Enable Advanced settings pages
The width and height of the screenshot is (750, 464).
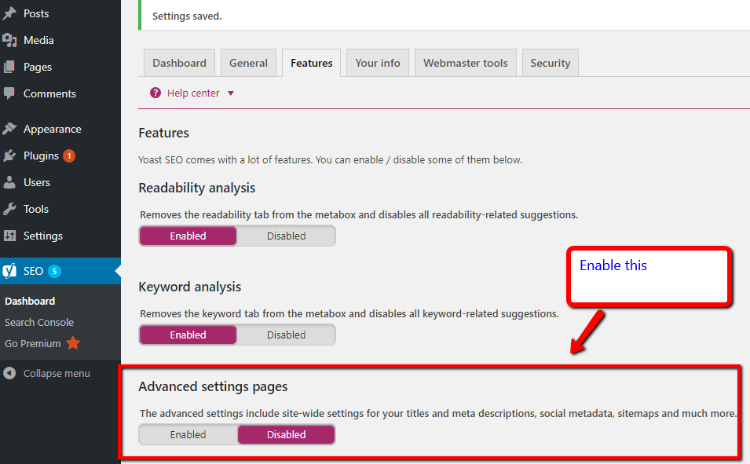[x=188, y=434]
